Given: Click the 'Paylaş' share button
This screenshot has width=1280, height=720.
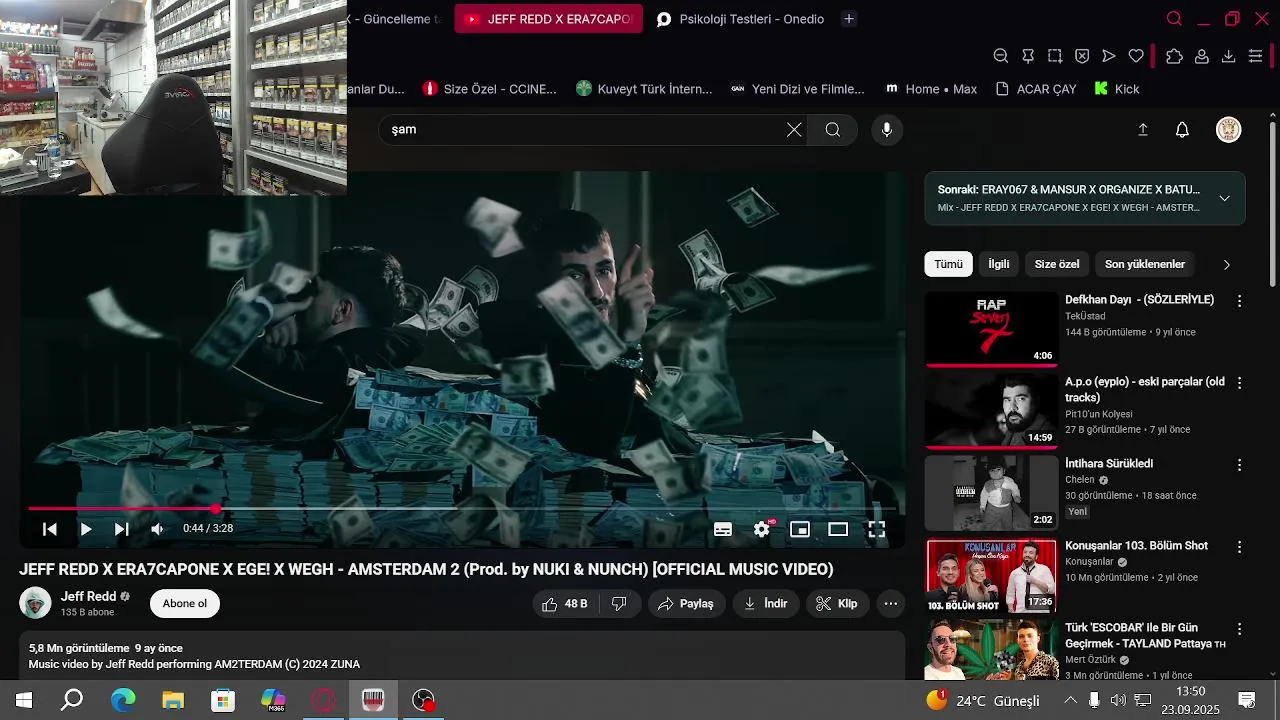Looking at the screenshot, I should tap(685, 604).
